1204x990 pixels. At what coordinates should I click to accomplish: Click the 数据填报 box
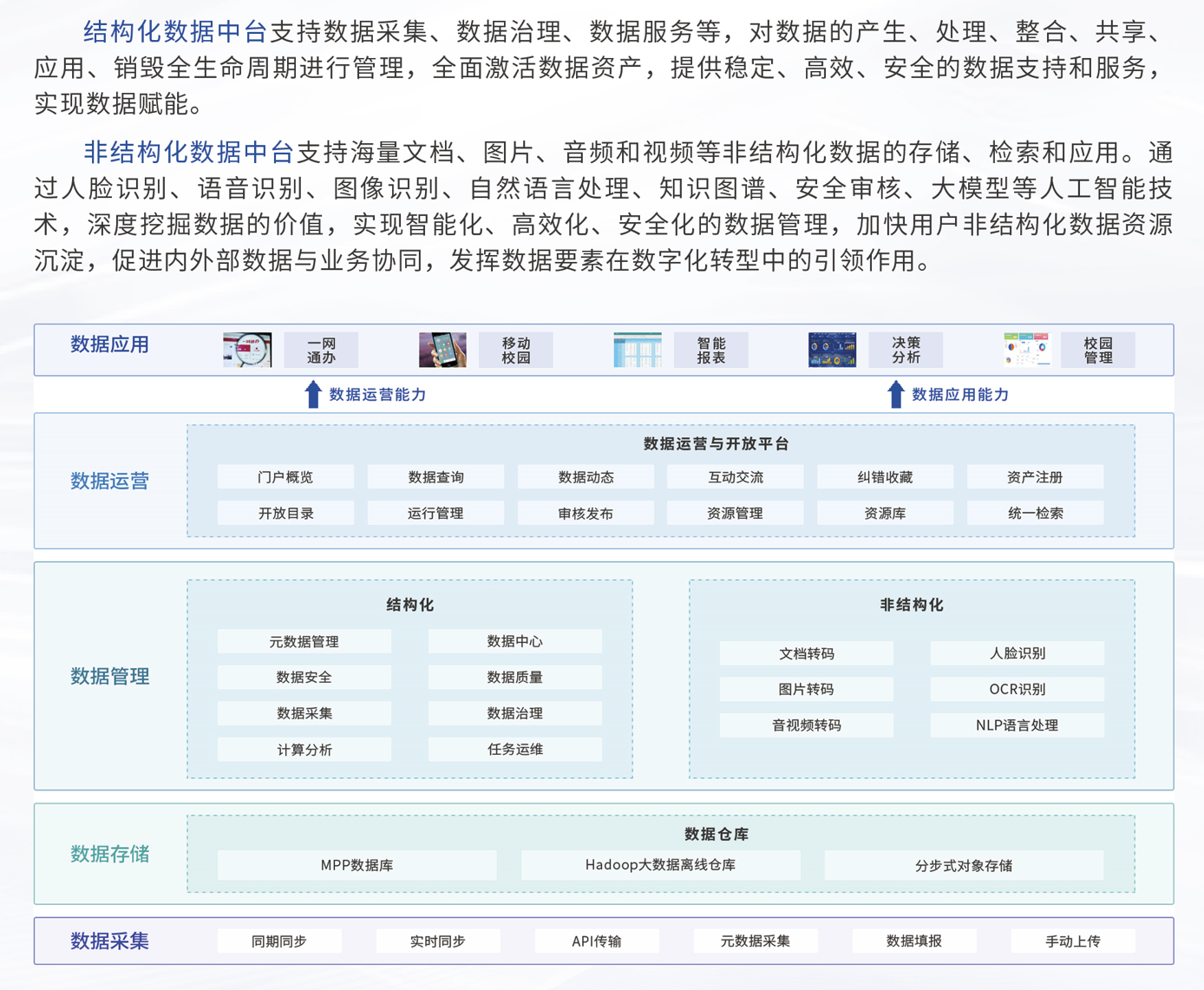pos(914,941)
